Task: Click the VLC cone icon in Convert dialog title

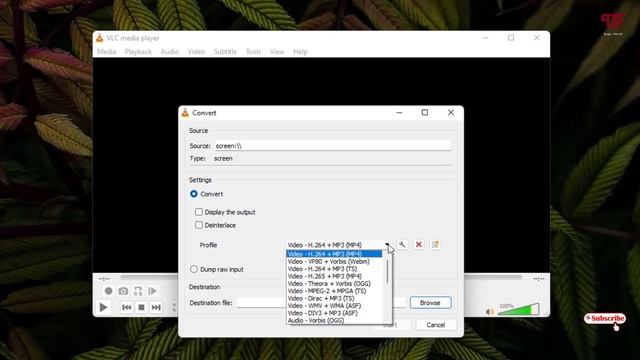Action: click(x=185, y=113)
